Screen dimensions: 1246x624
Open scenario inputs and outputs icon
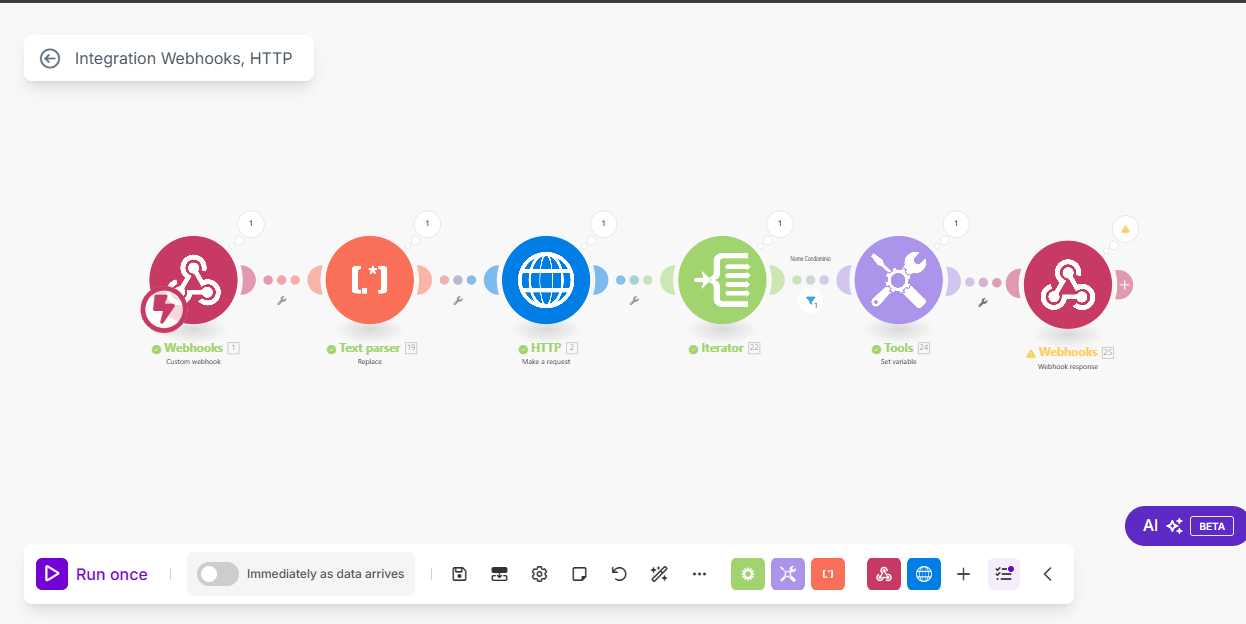click(x=499, y=574)
